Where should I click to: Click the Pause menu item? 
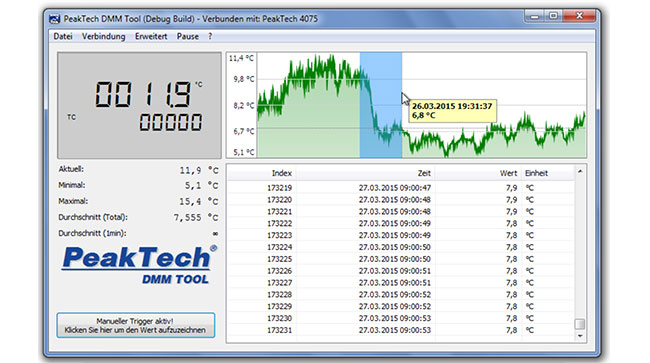pos(188,36)
